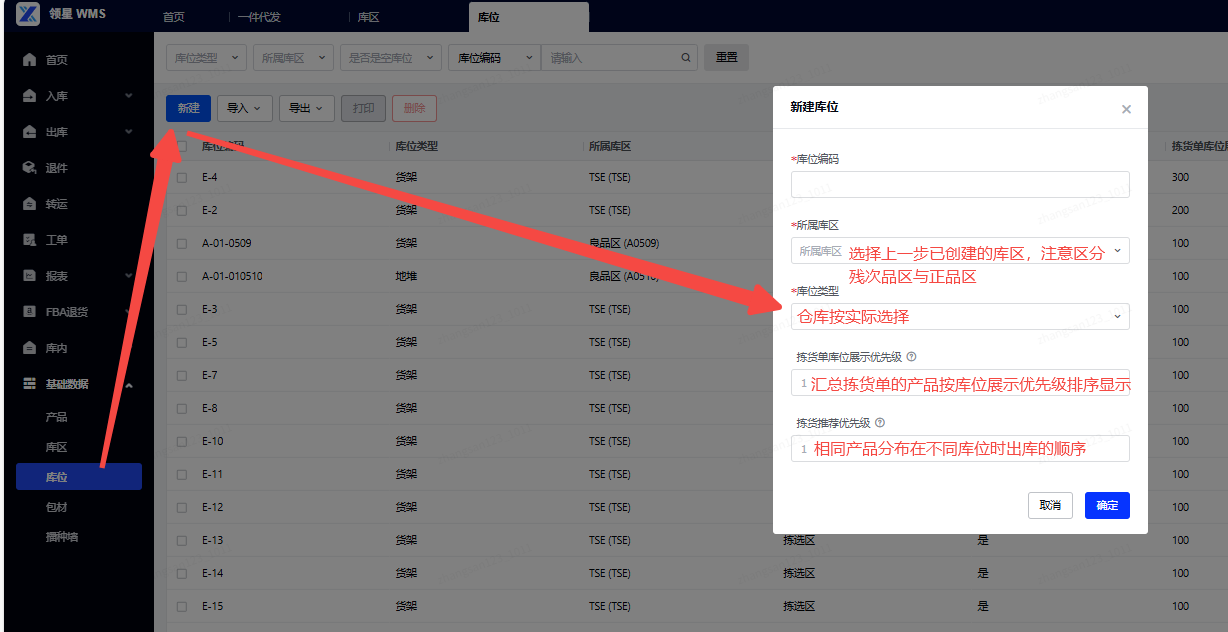Open 库区 in the sidebar submenu
The width and height of the screenshot is (1228, 632).
tap(57, 447)
